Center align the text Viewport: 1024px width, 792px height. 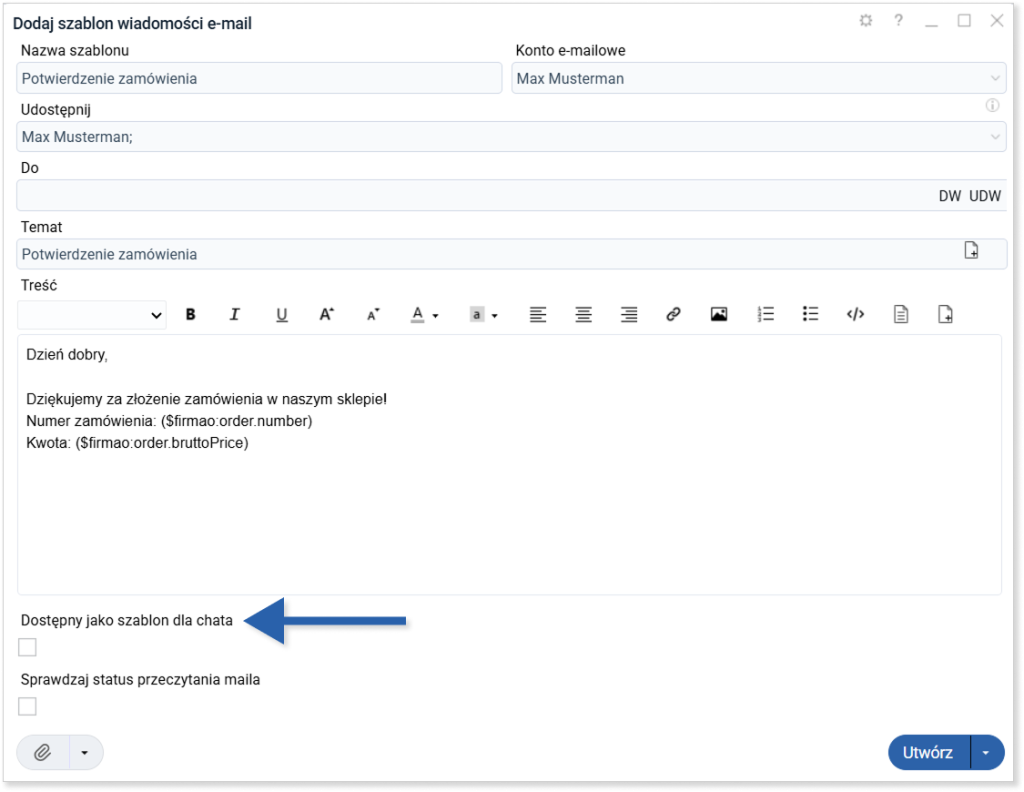pyautogui.click(x=584, y=315)
